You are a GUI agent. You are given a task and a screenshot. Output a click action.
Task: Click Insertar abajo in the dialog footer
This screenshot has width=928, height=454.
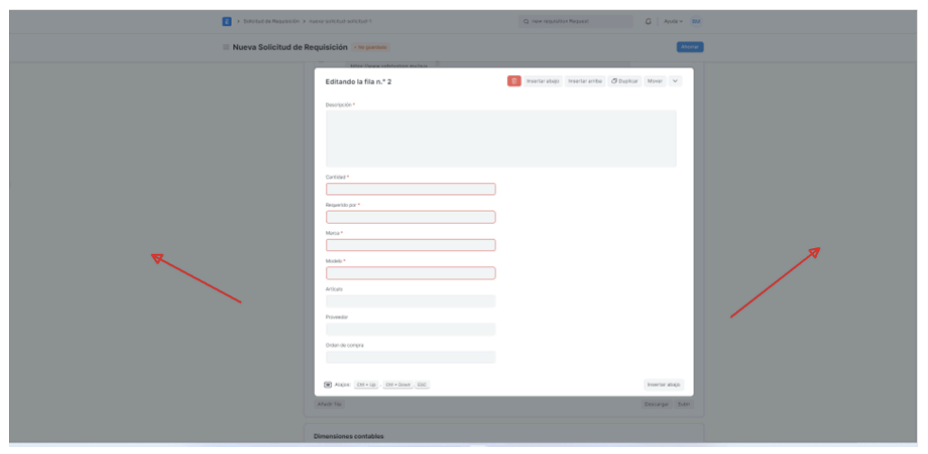[x=663, y=384]
